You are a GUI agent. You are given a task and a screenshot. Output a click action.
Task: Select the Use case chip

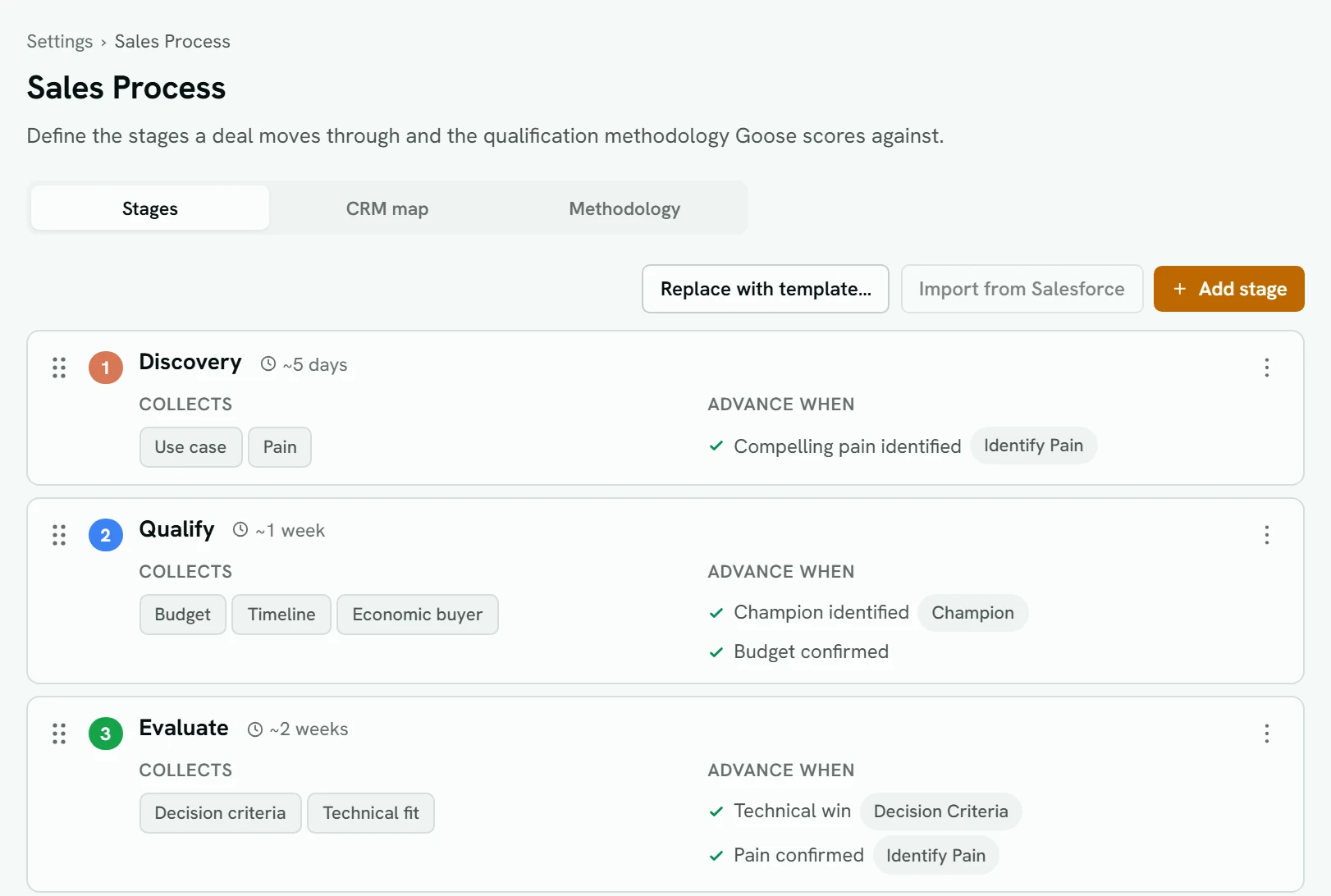pos(190,447)
